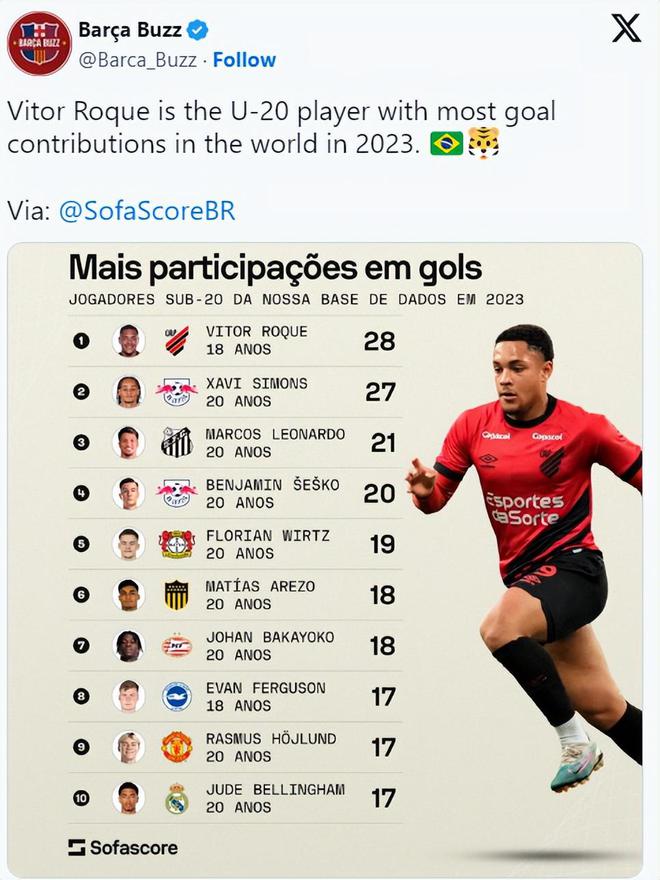Click the @Barca_Buzz handle
Viewport: 660px width, 880px height.
[138, 60]
